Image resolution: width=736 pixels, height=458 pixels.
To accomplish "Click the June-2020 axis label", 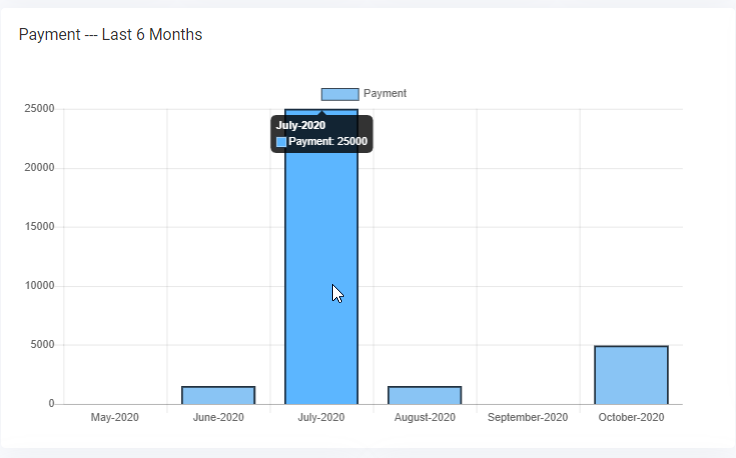I will click(x=218, y=417).
